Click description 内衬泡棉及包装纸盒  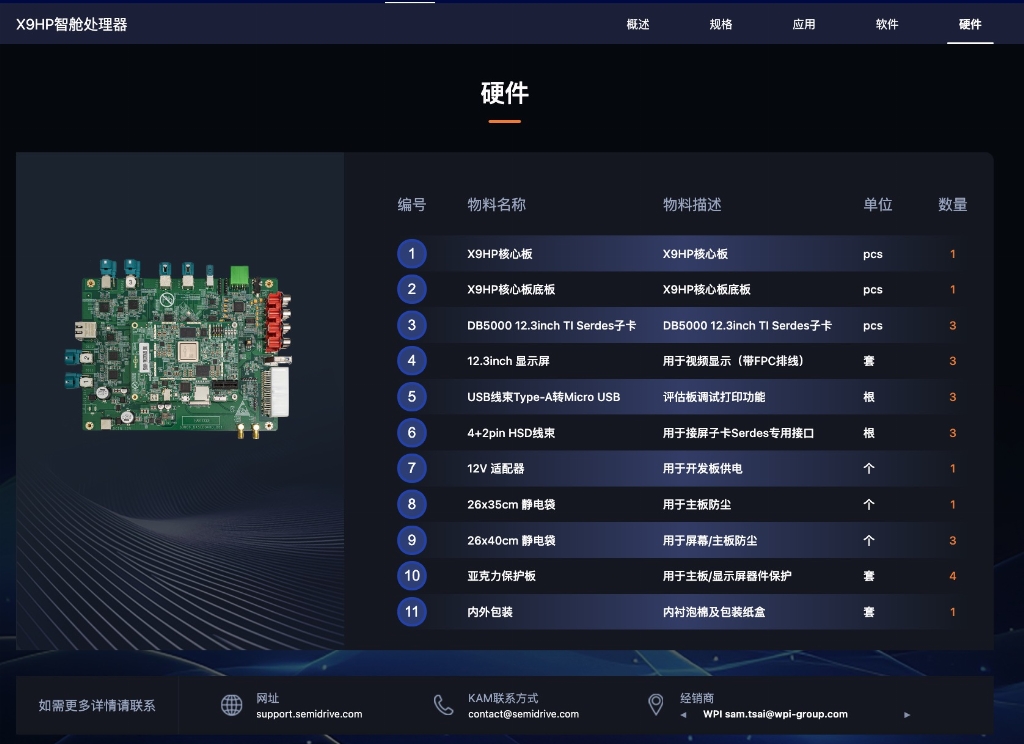pyautogui.click(x=714, y=612)
